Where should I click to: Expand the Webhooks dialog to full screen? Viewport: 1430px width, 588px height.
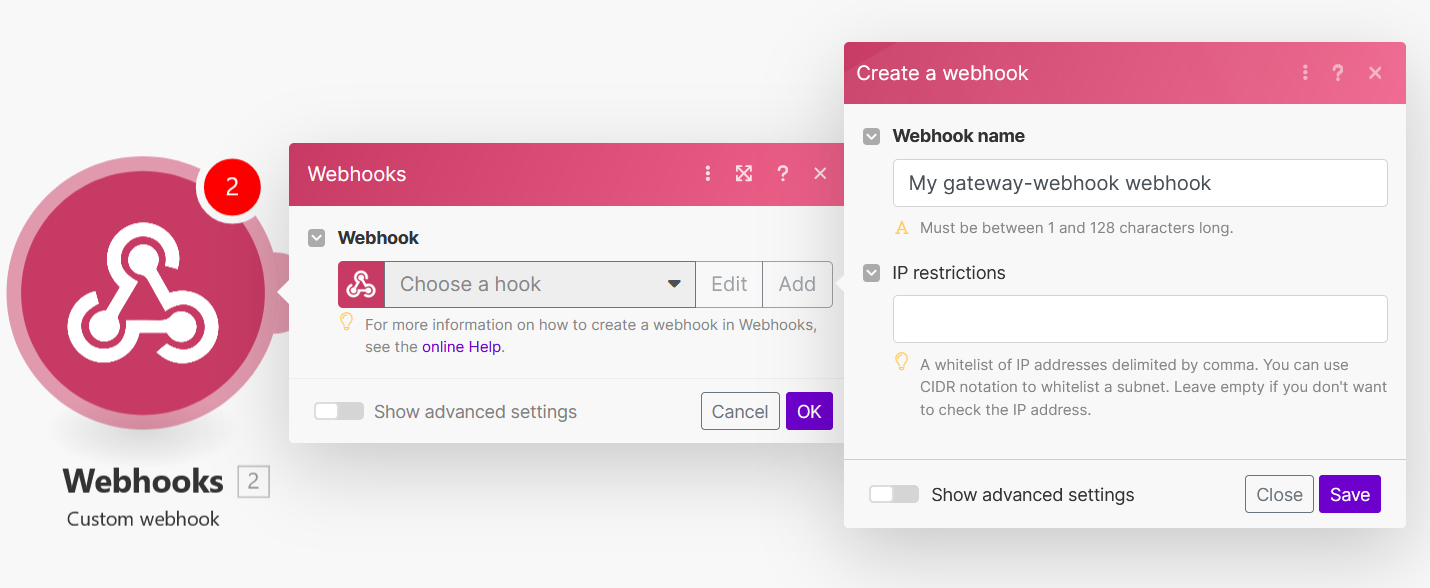744,174
